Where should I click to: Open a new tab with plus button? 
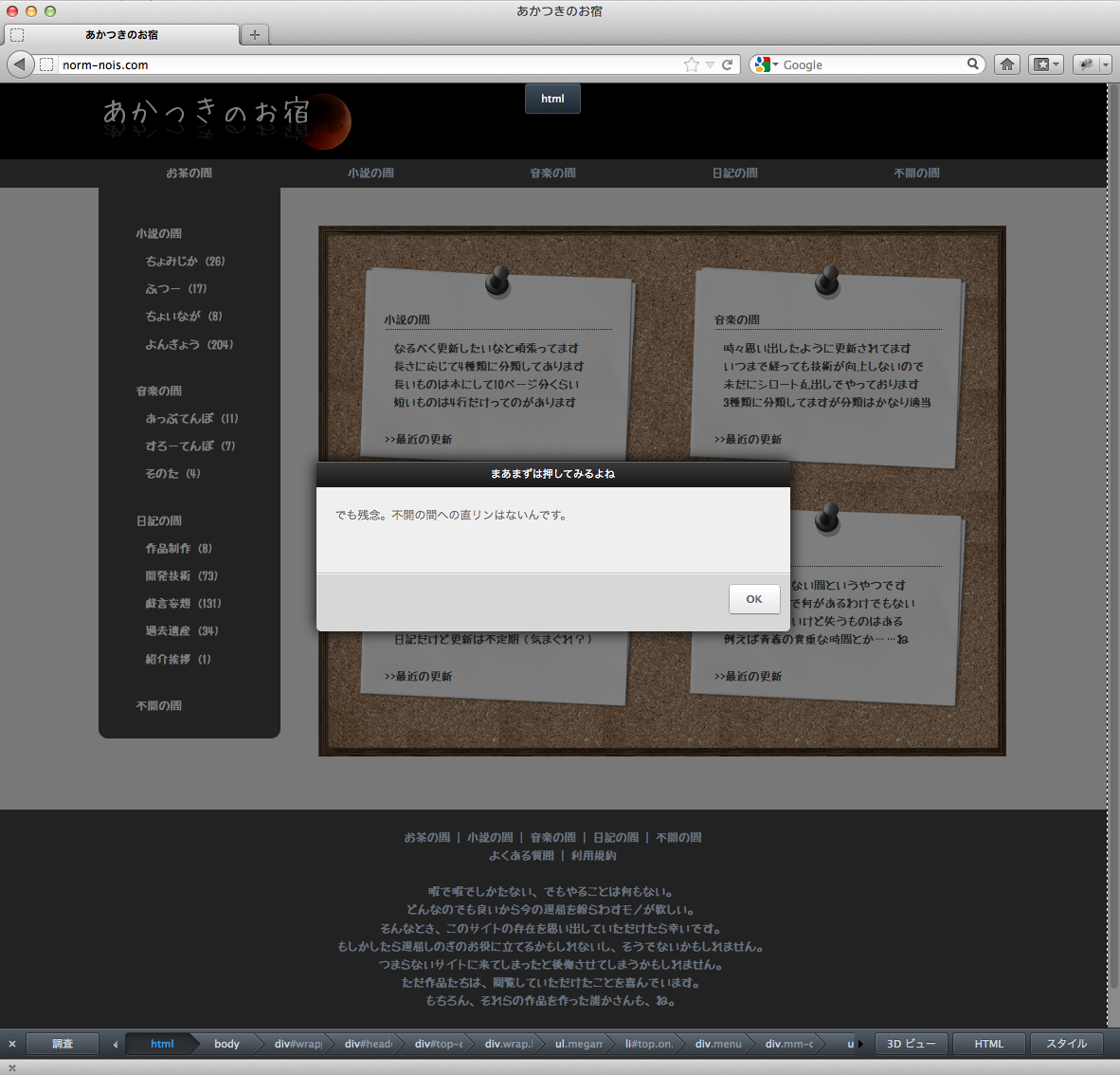254,35
